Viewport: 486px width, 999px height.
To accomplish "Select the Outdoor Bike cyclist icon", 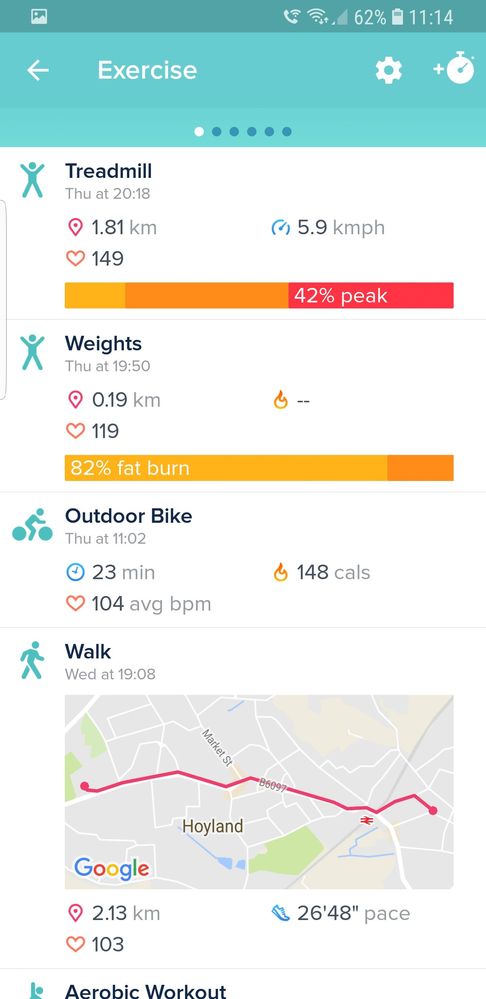I will point(32,525).
